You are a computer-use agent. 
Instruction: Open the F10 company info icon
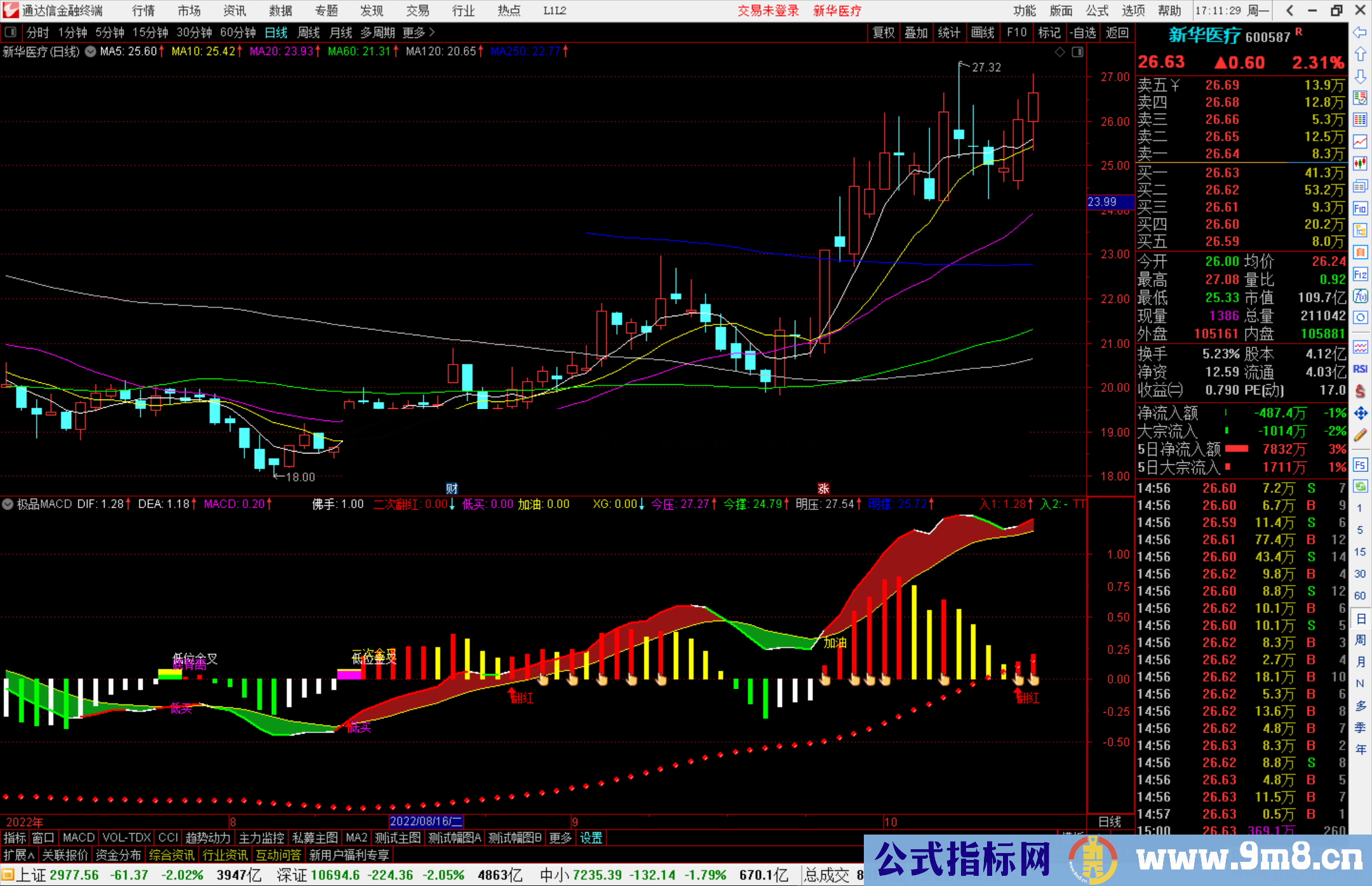click(1360, 208)
